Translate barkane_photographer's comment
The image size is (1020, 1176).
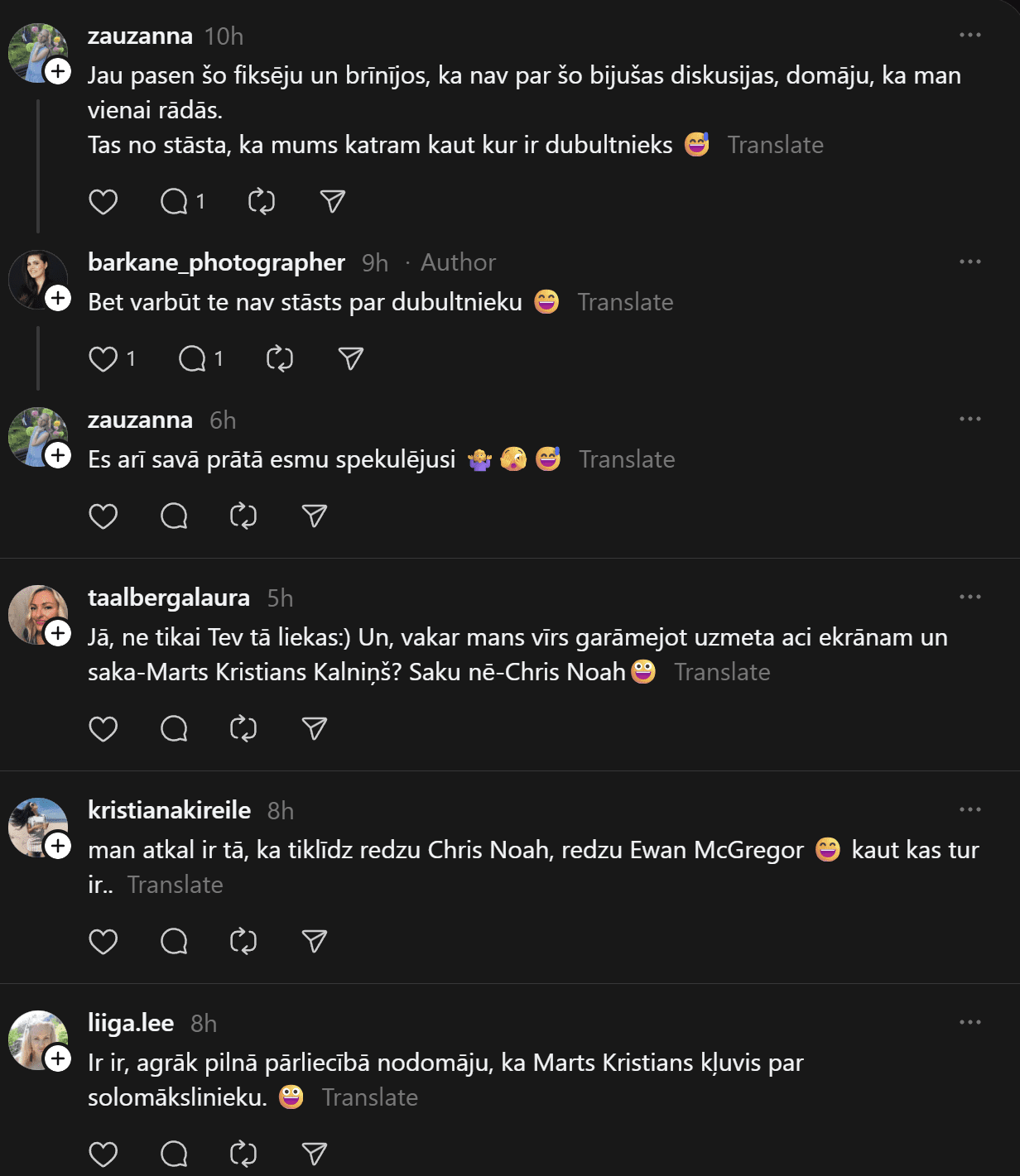(625, 303)
